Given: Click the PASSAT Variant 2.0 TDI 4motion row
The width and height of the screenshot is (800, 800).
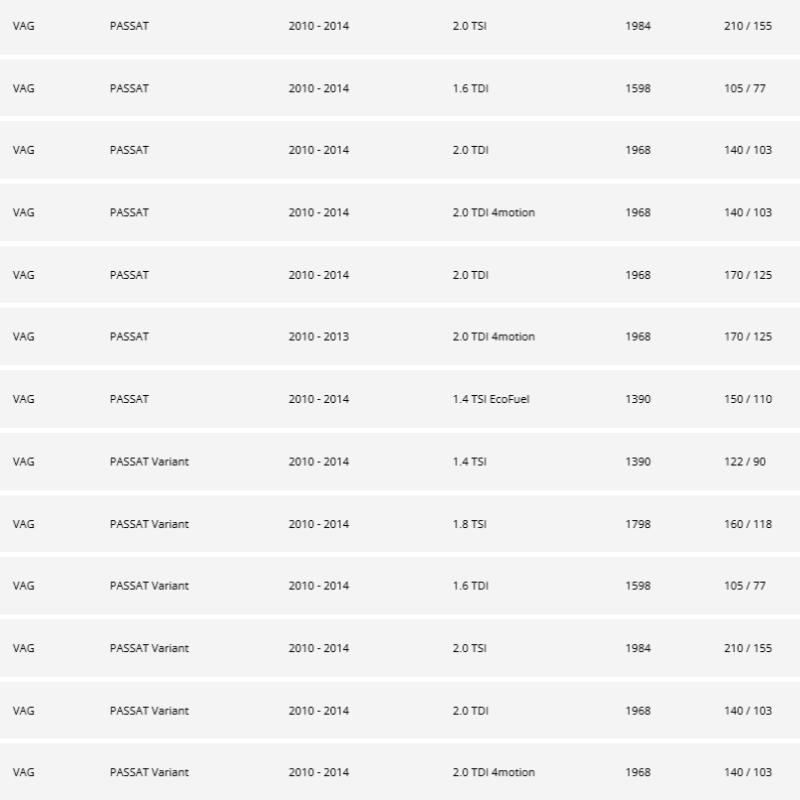Looking at the screenshot, I should point(400,772).
